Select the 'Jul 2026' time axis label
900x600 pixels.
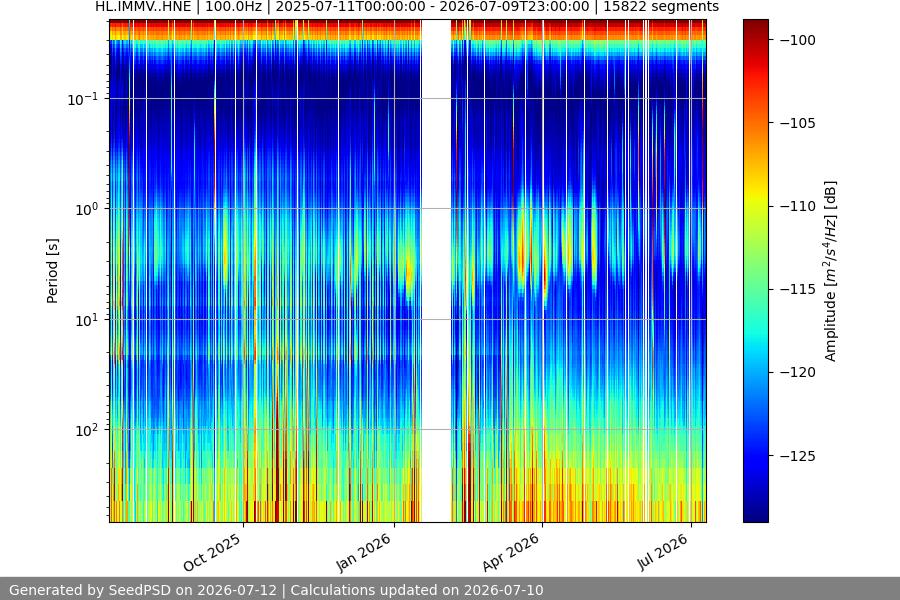pyautogui.click(x=662, y=552)
